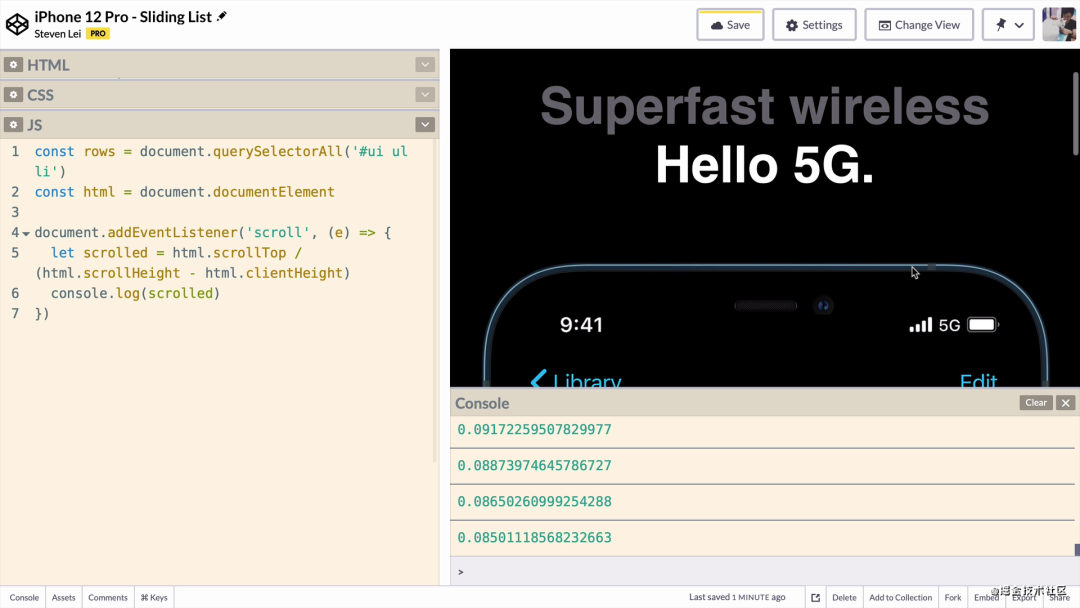Screen dimensions: 1080x608
Task: Click CSS panel header label
Action: (40, 94)
